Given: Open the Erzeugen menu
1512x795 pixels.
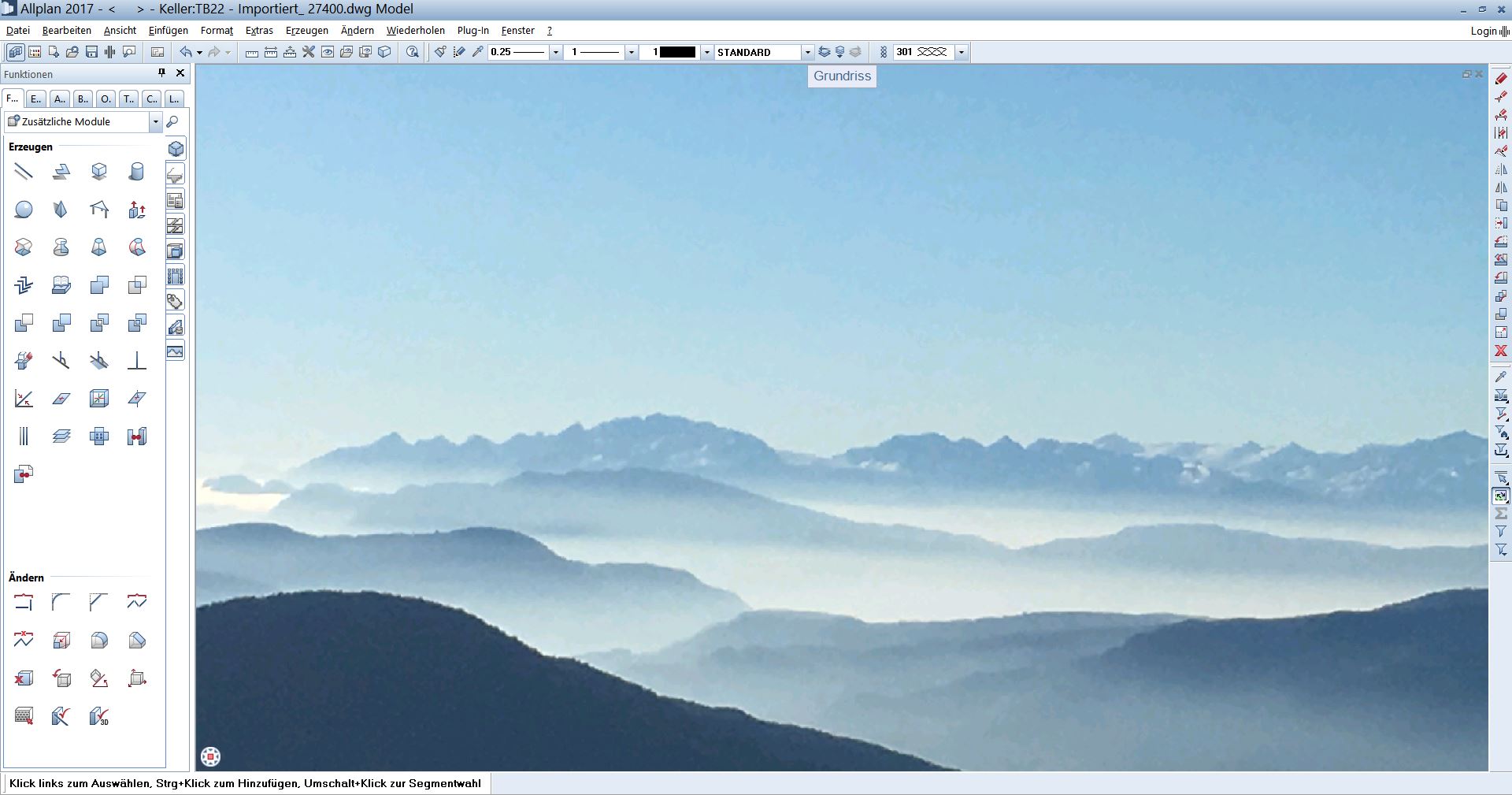Looking at the screenshot, I should click(x=306, y=31).
